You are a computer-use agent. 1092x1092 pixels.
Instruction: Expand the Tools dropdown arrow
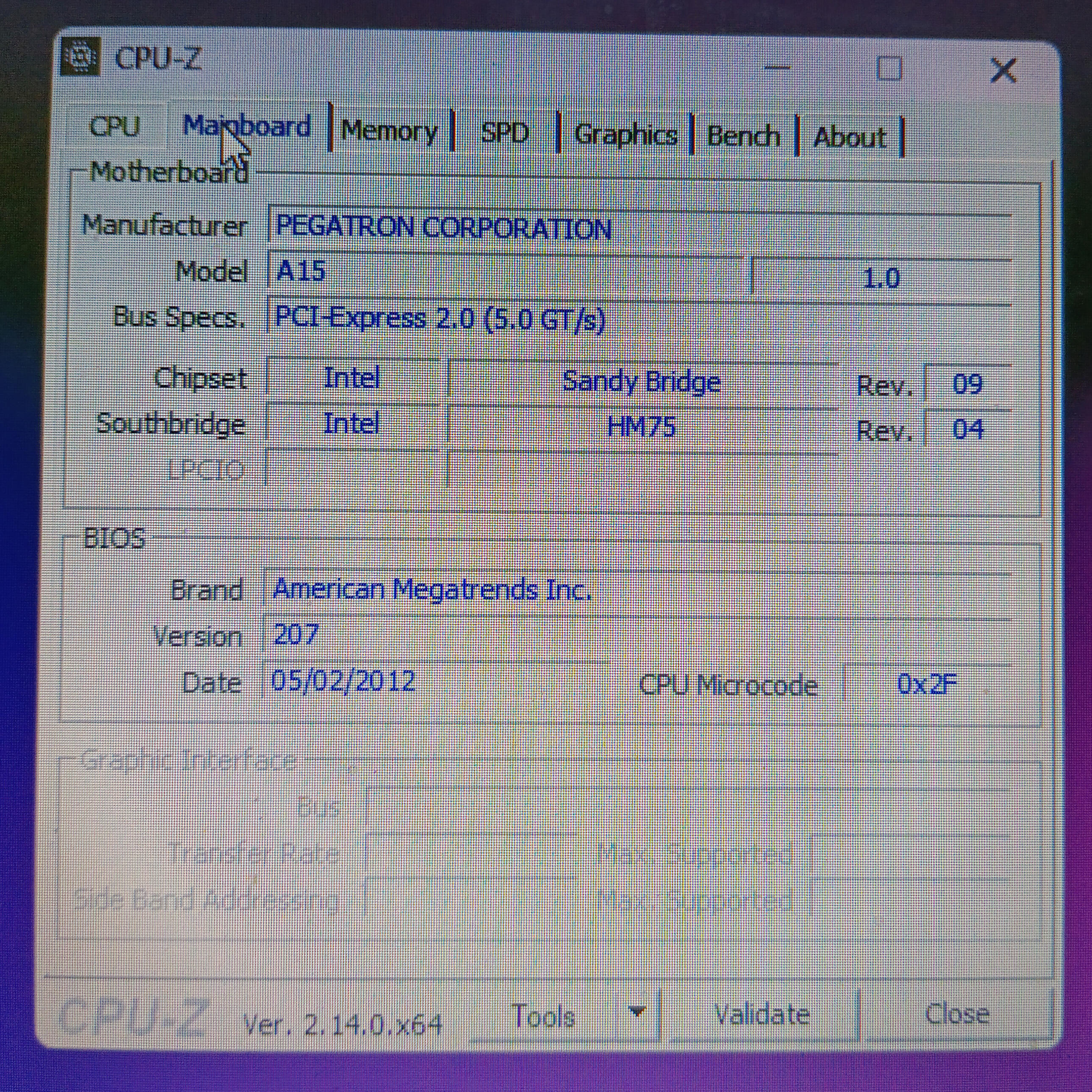click(638, 1011)
